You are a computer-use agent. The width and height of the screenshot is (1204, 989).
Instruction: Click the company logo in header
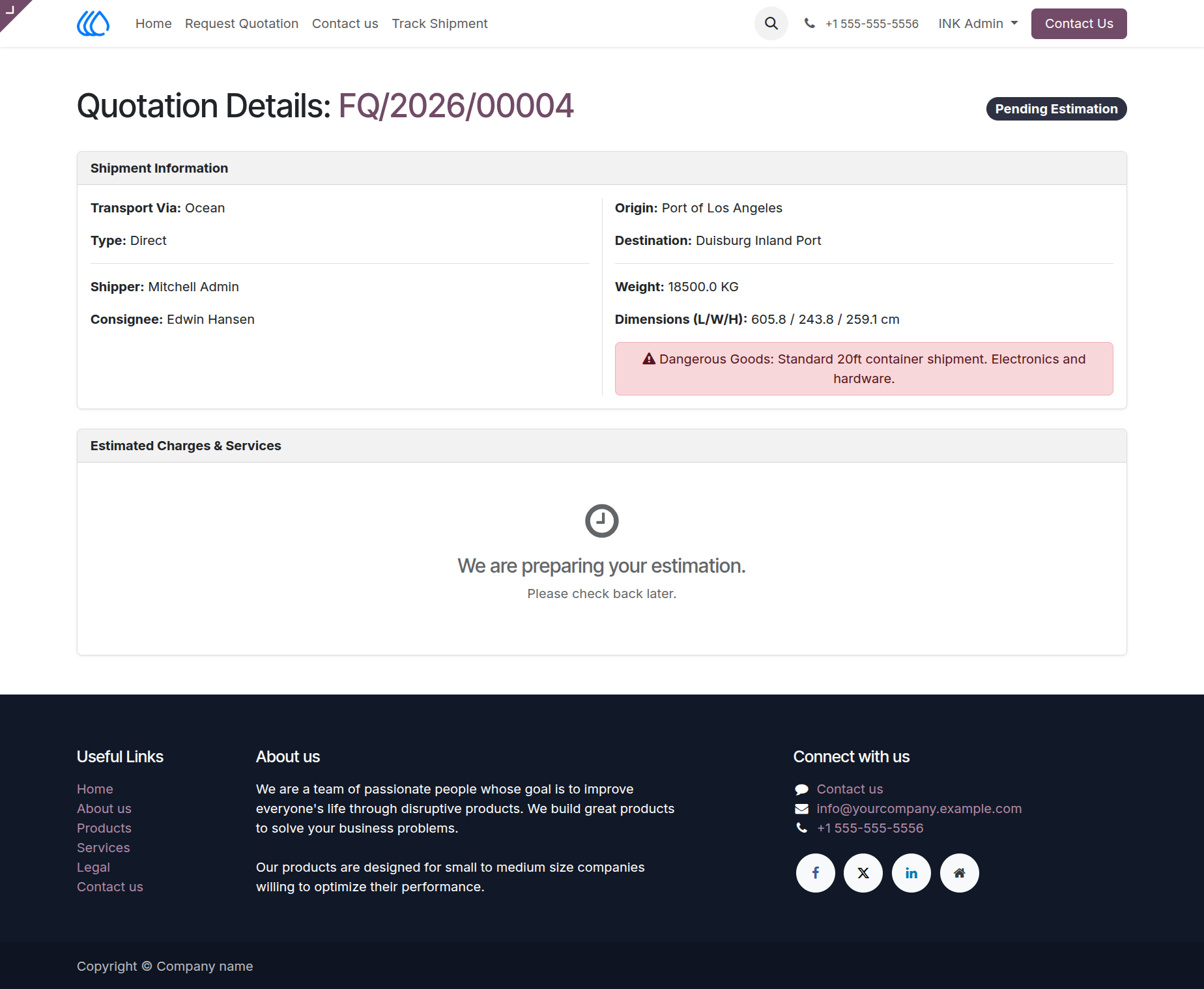pyautogui.click(x=93, y=23)
